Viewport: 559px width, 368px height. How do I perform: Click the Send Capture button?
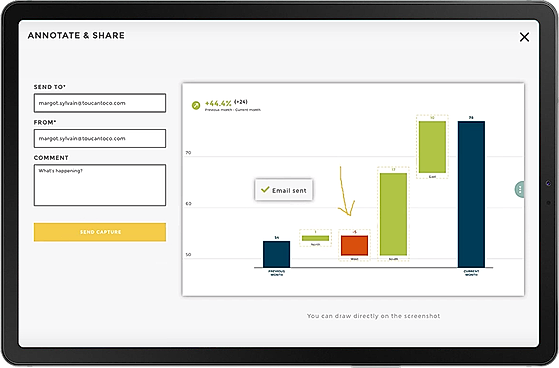coord(100,232)
